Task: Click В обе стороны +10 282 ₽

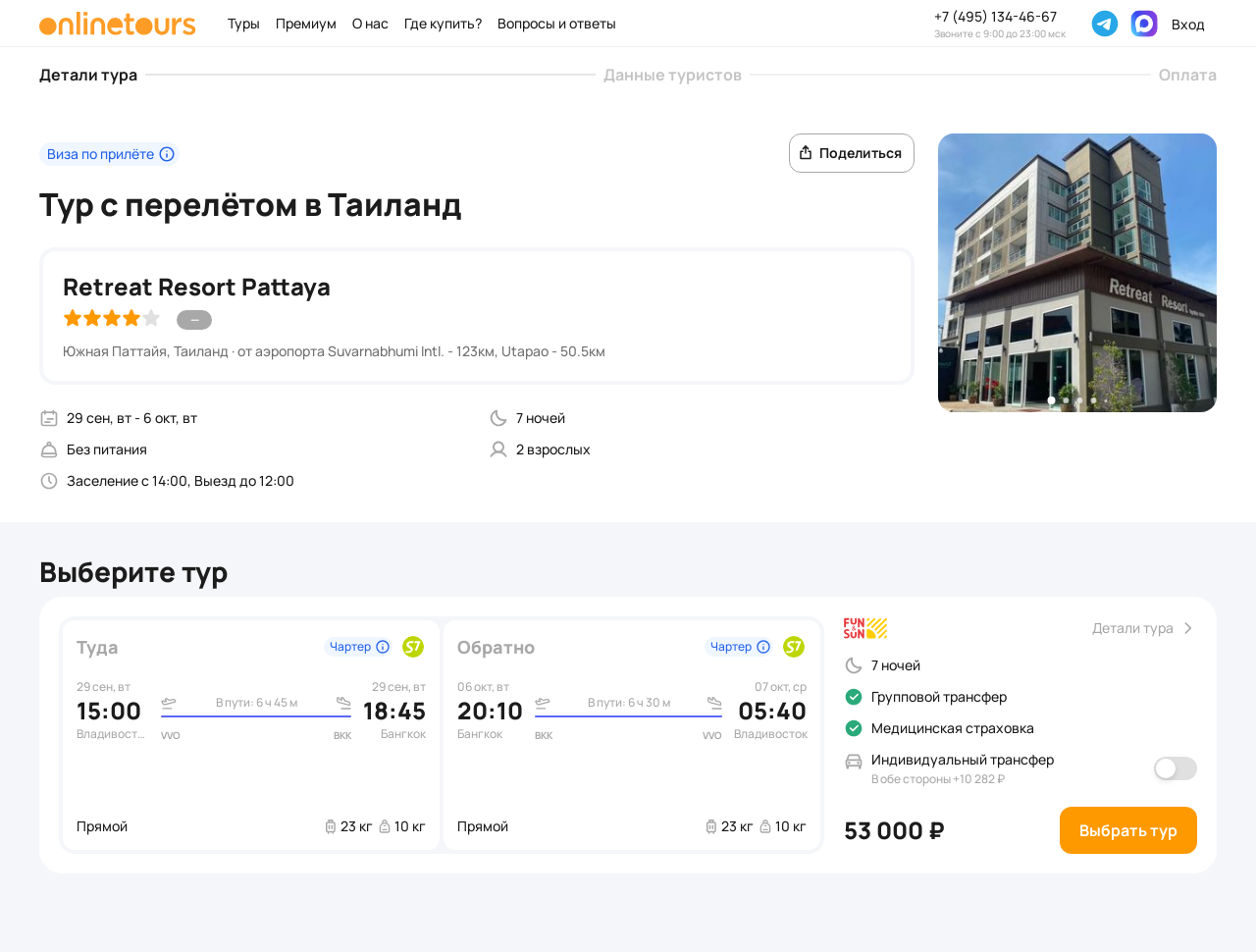Action: 938,779
